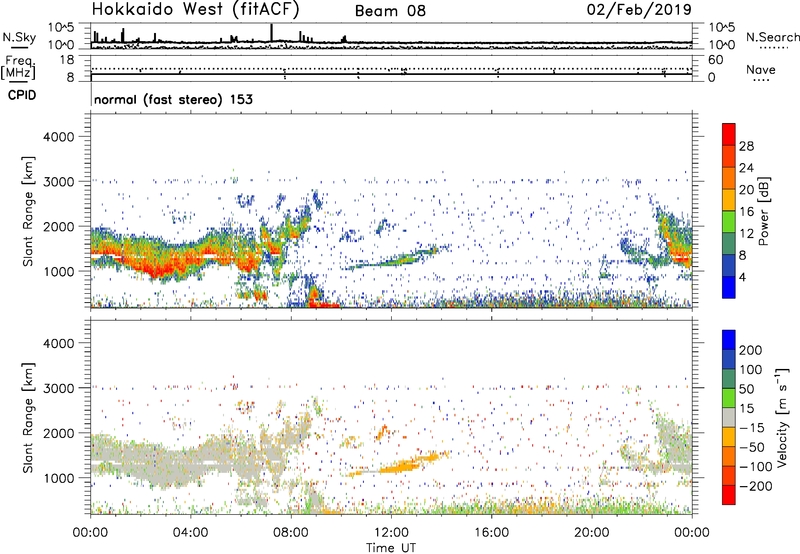The width and height of the screenshot is (800, 554).
Task: Click the '1000' tick on the power panel
Action: click(x=59, y=271)
